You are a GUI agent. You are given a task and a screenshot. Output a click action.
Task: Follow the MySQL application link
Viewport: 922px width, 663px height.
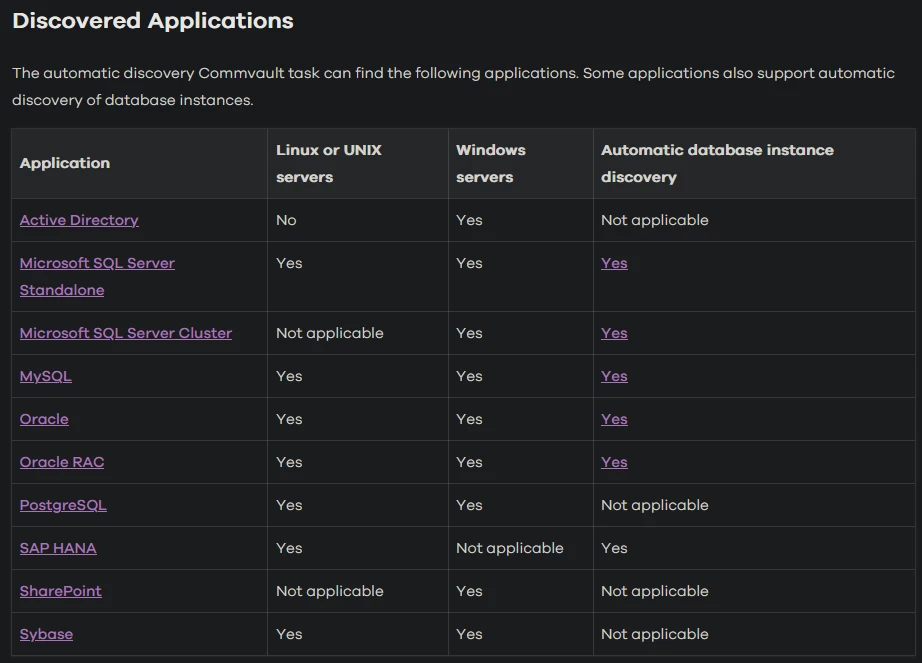[x=46, y=376]
